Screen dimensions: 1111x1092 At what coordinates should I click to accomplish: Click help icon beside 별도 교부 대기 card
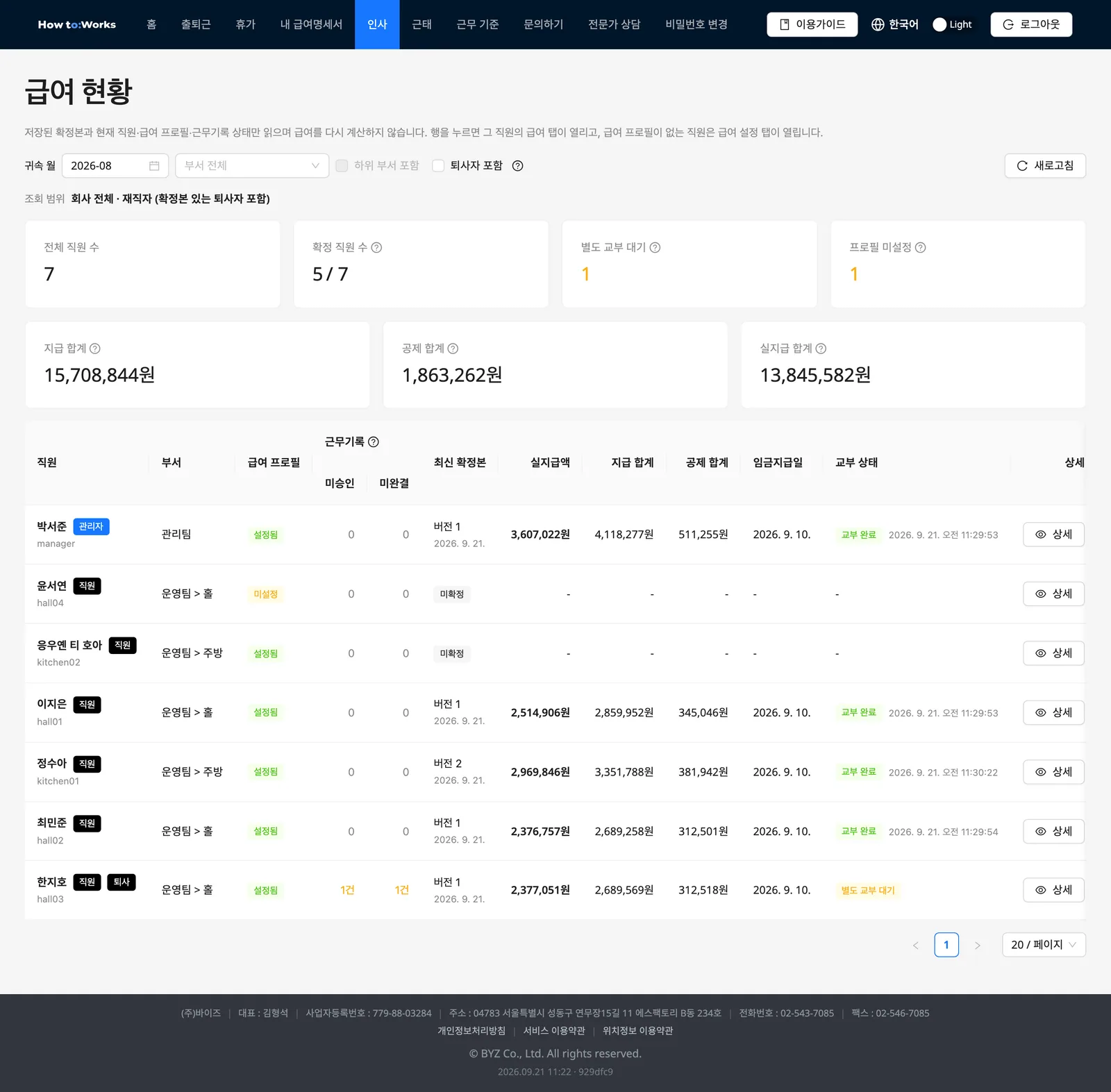pos(655,248)
